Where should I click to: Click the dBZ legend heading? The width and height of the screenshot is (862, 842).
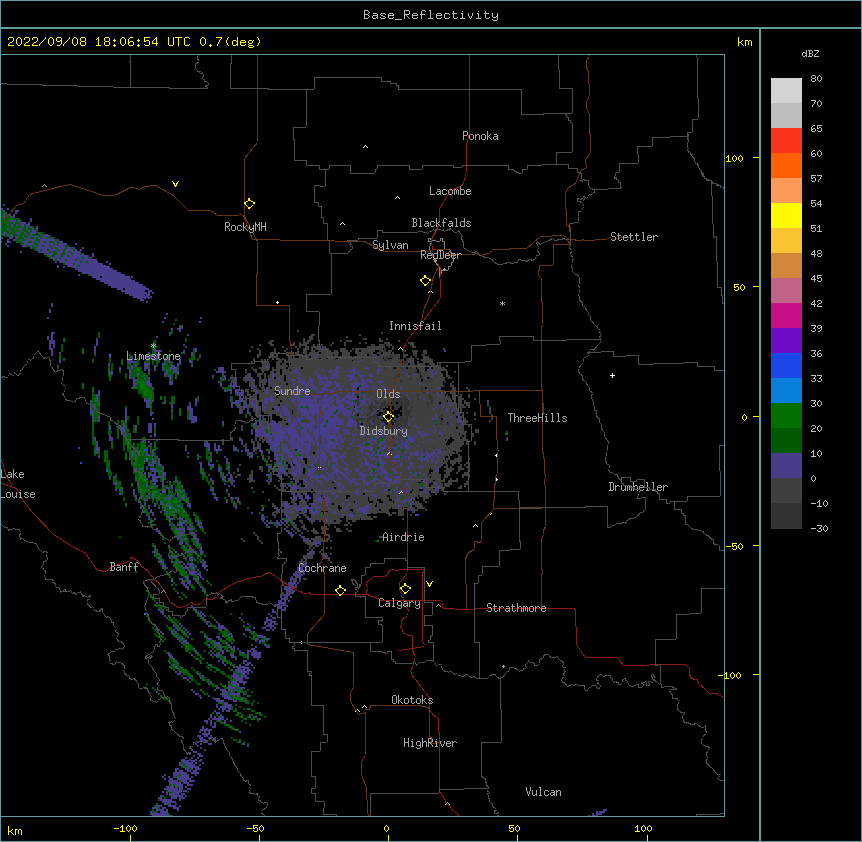tap(810, 53)
